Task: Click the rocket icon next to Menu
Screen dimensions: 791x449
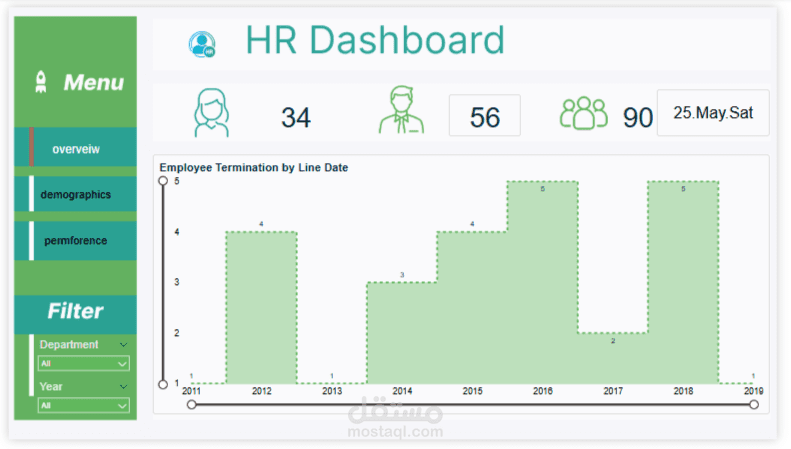Action: 41,82
